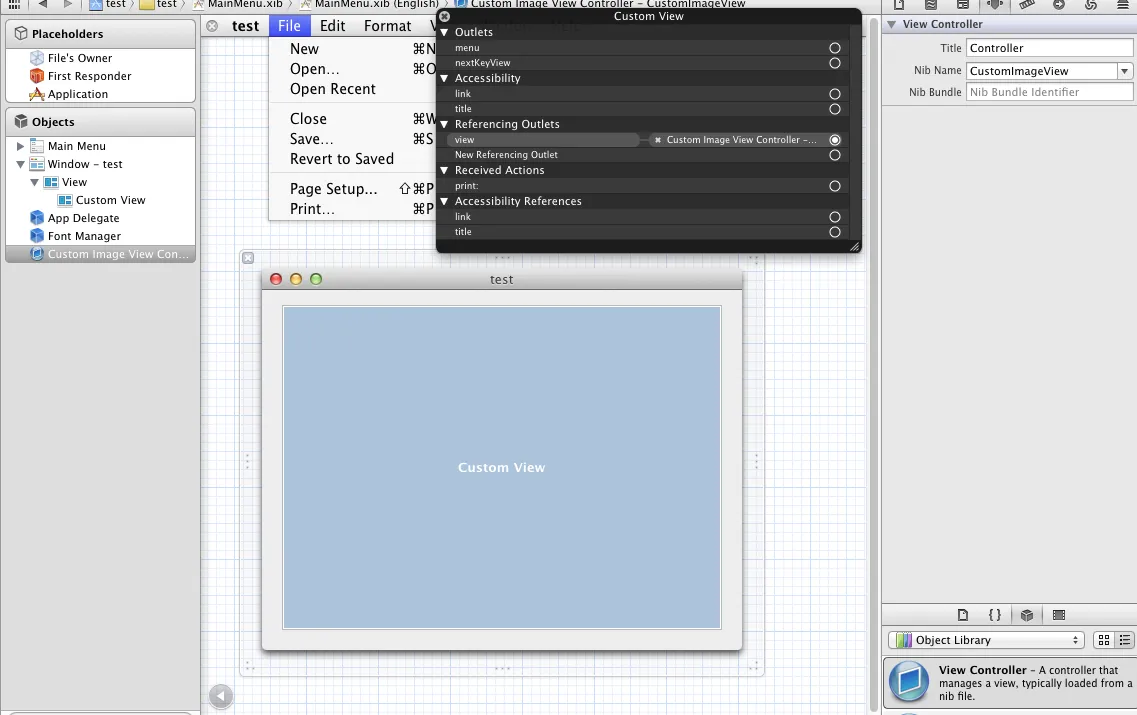Click New Referencing Outlet circle
Image resolution: width=1137 pixels, height=715 pixels.
click(x=835, y=155)
